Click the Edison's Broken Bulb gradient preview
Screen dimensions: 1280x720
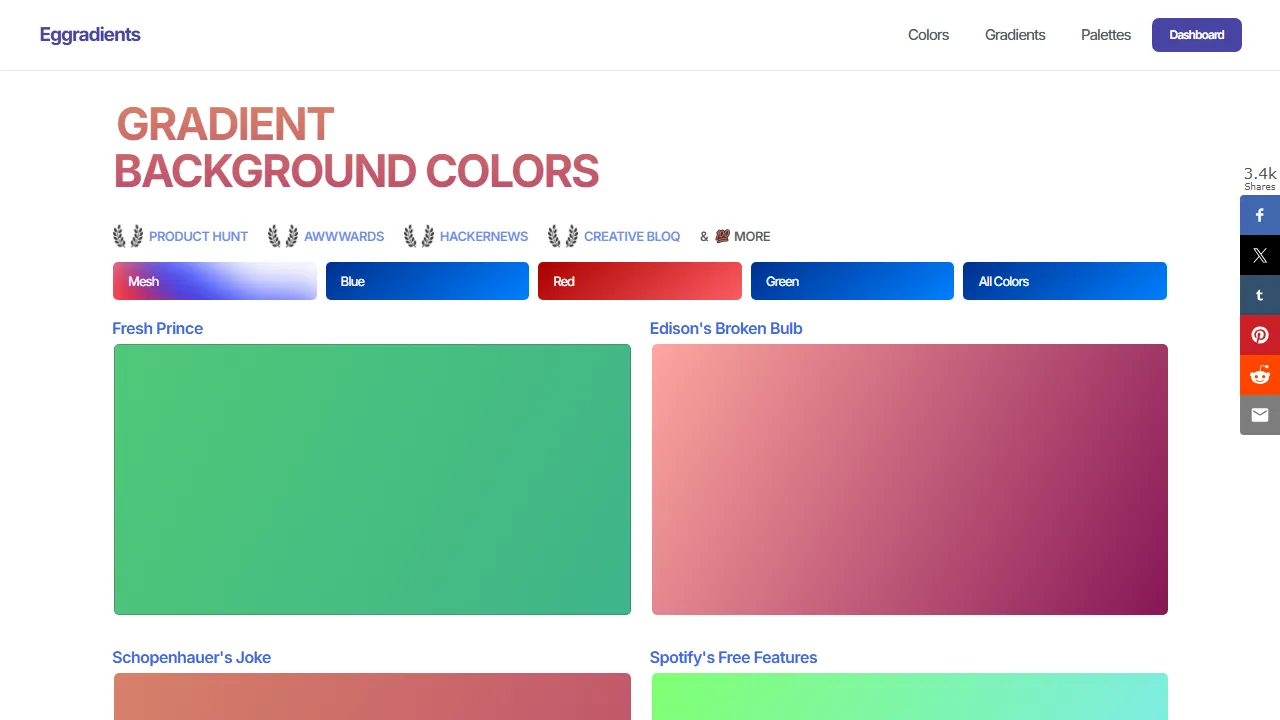coord(909,479)
